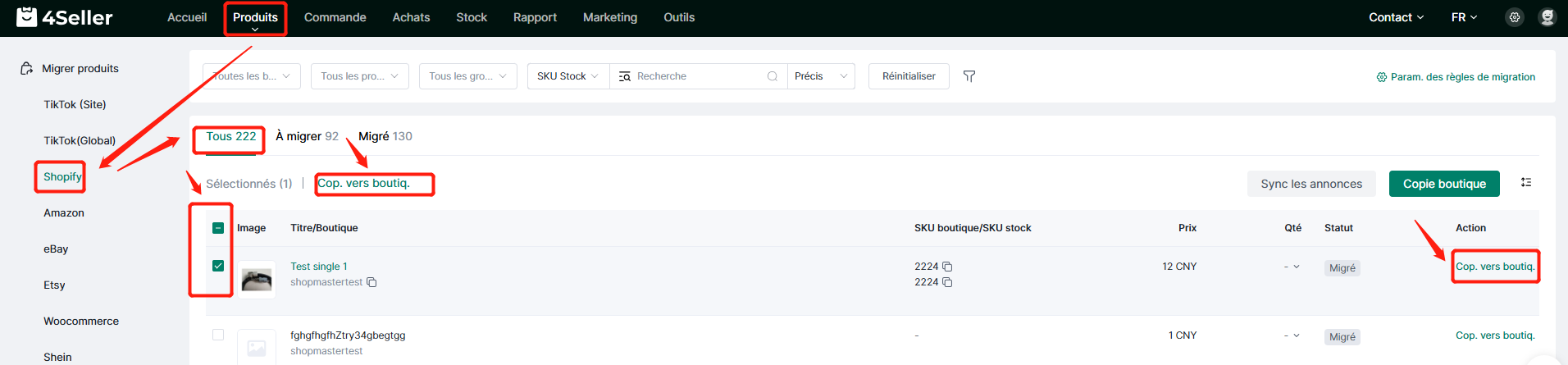This screenshot has height=365, width=1568.
Task: Click Sync les annonces button
Action: click(x=1311, y=184)
